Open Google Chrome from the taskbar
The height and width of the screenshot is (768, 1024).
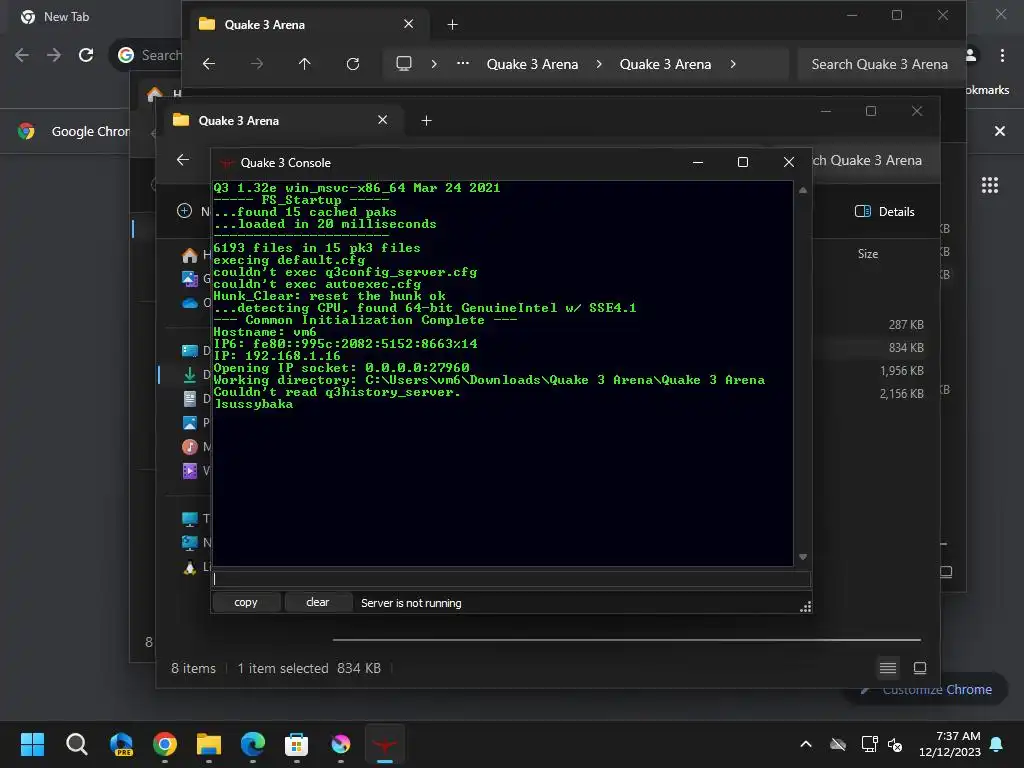(165, 744)
